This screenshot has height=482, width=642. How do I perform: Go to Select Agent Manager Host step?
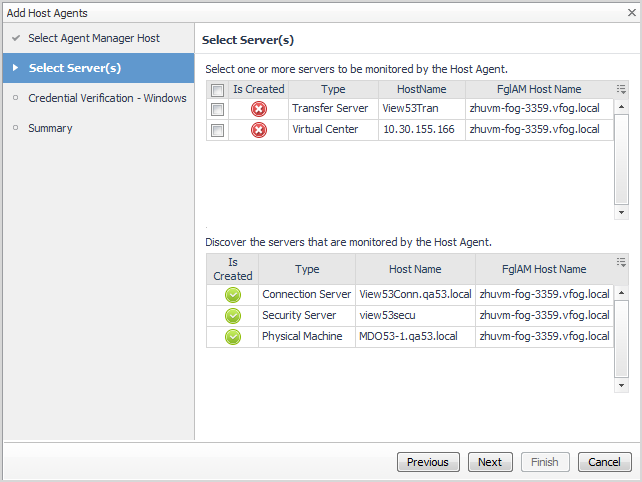(94, 38)
